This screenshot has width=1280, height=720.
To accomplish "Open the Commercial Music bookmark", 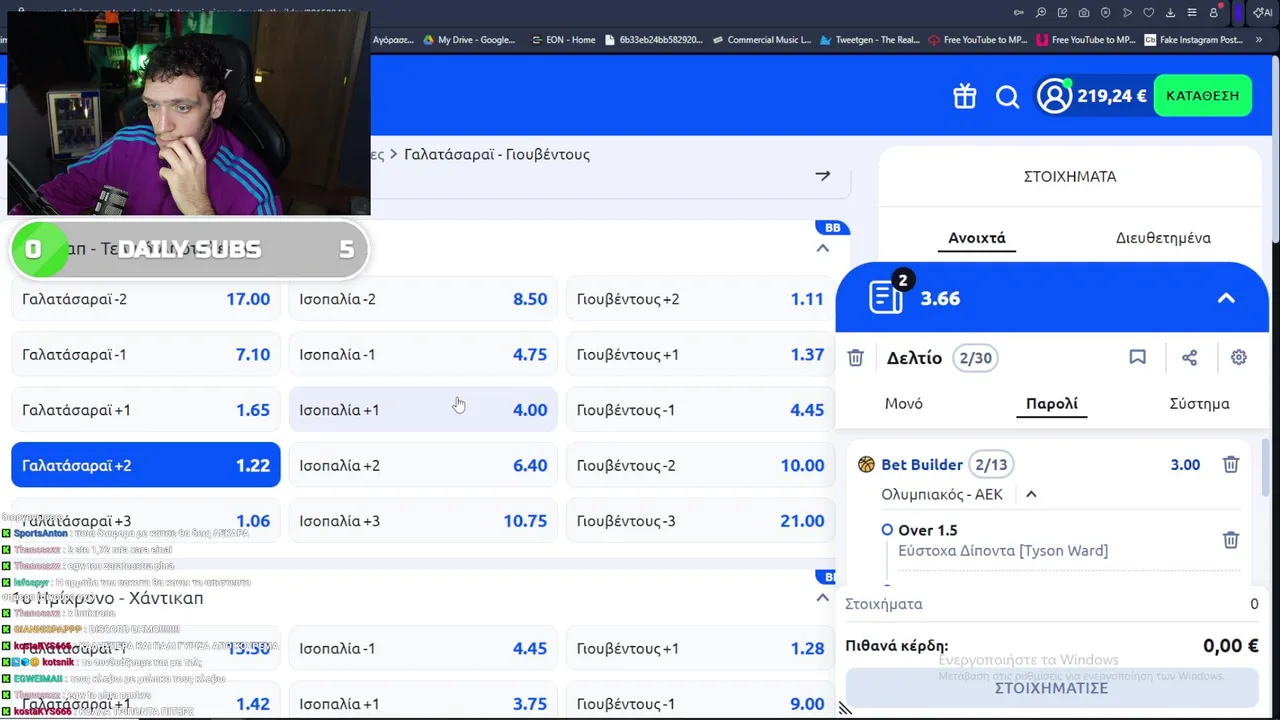I will [761, 40].
